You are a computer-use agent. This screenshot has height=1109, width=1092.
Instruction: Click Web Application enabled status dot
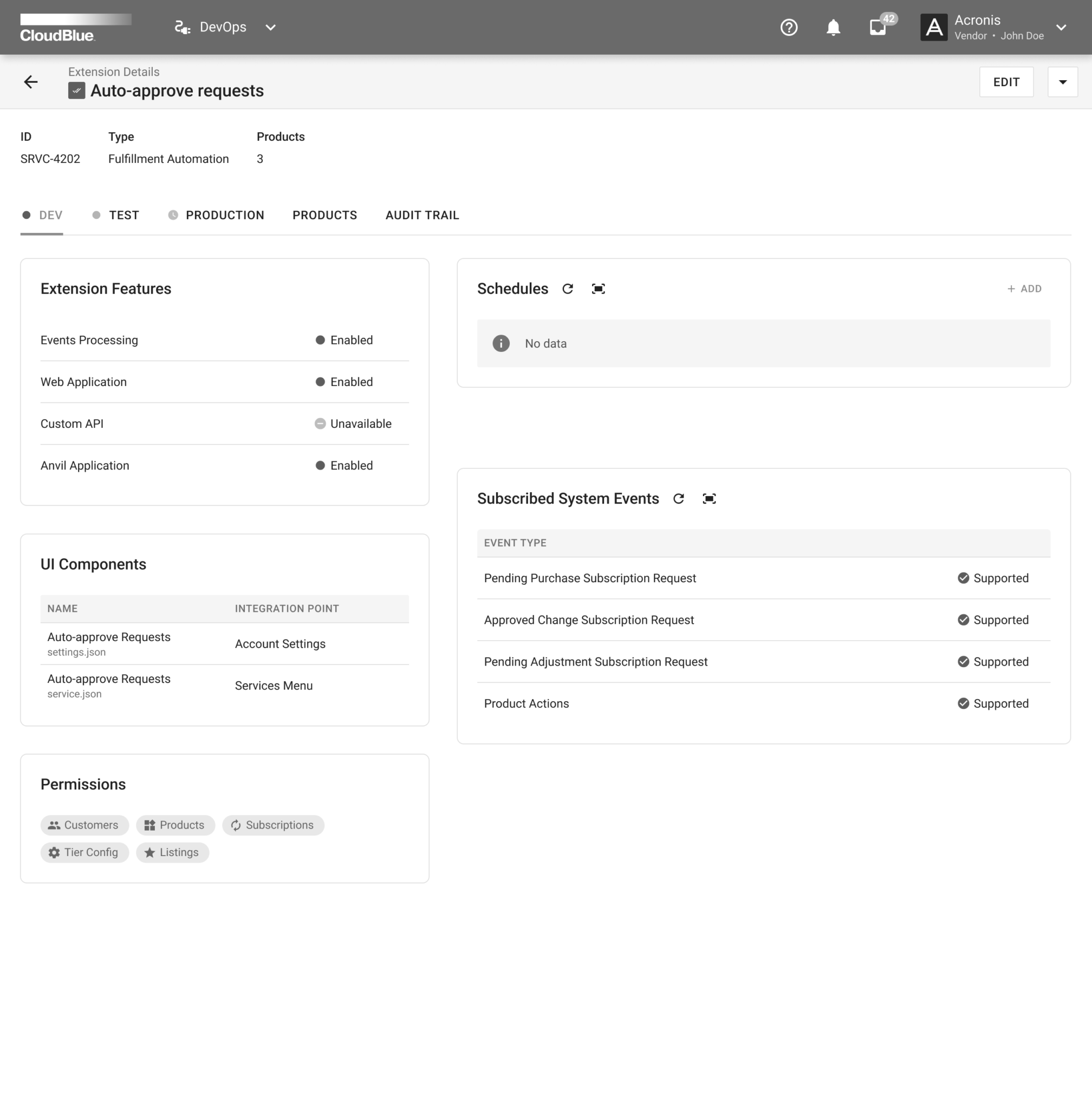320,382
